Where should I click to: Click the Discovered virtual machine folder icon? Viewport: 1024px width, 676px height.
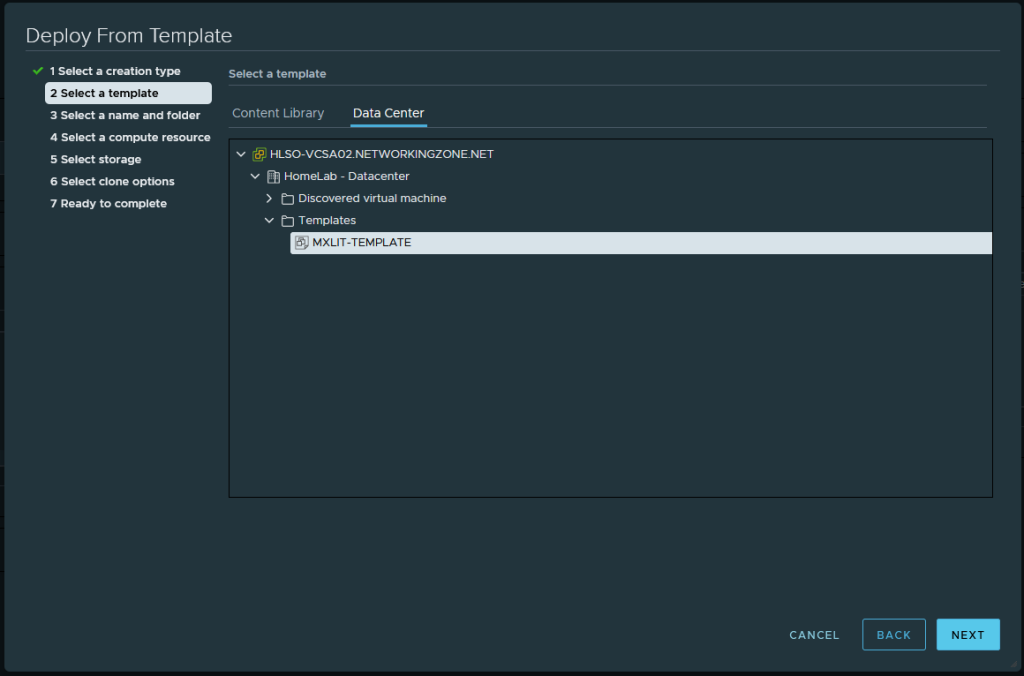point(287,199)
